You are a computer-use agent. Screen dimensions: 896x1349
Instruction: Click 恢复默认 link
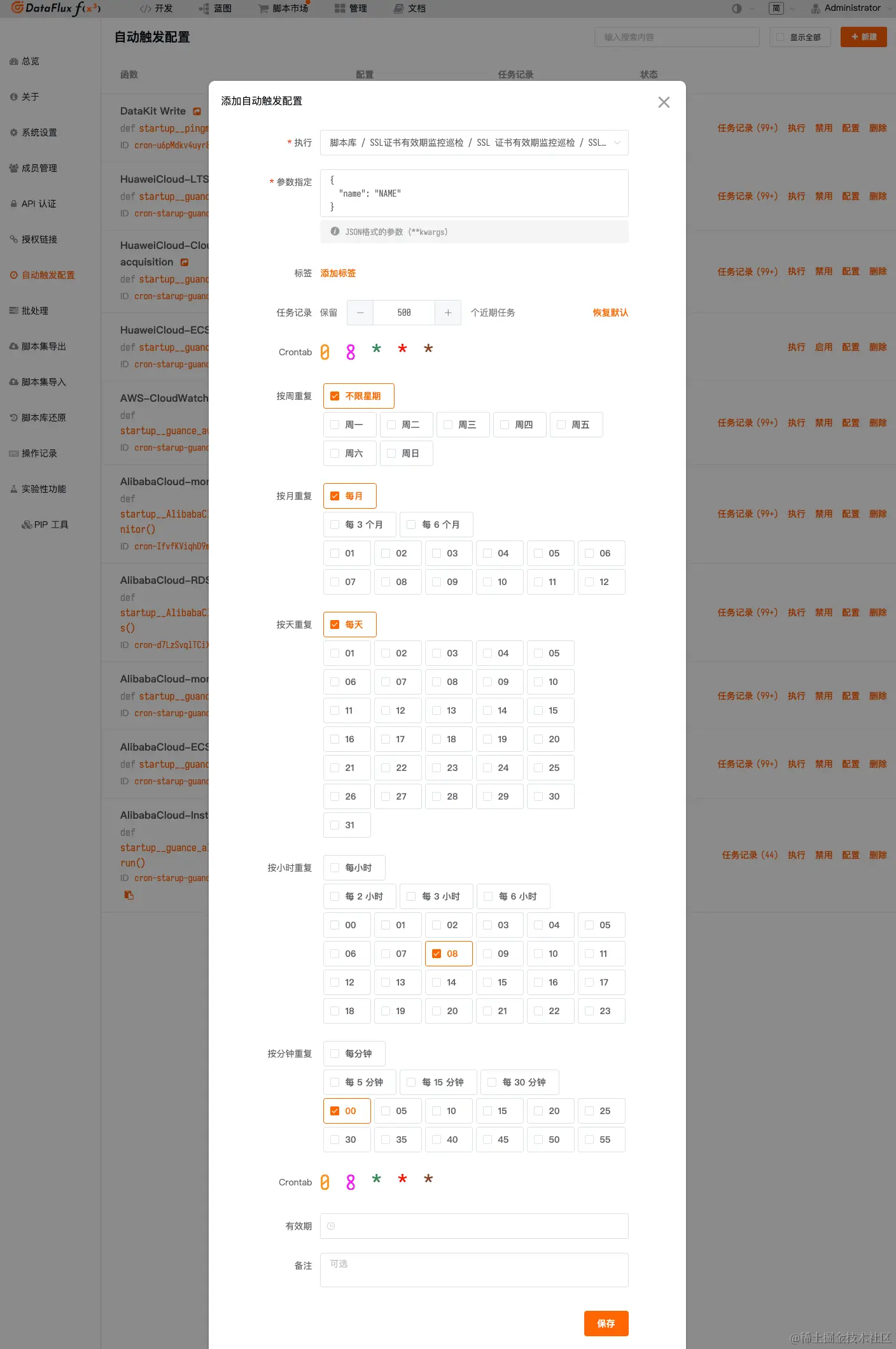610,313
